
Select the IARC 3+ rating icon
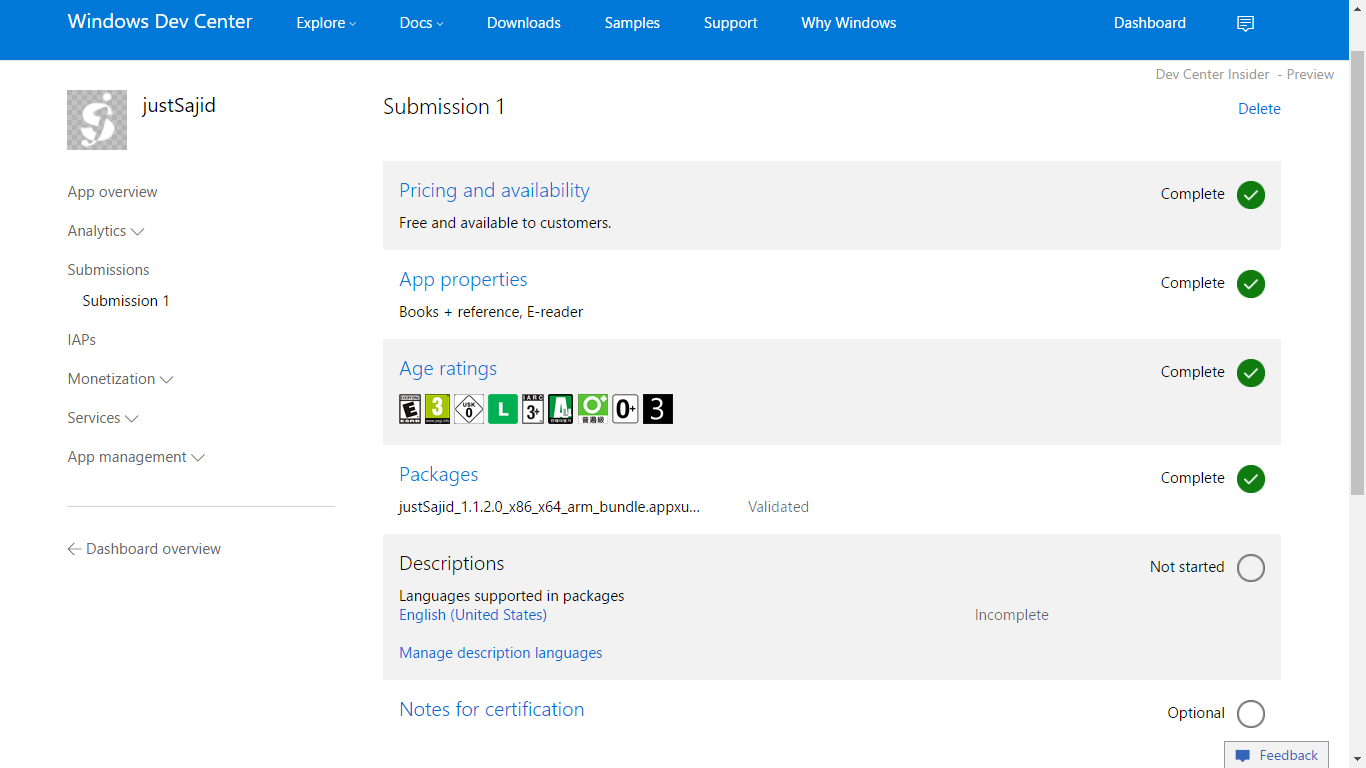tap(533, 409)
